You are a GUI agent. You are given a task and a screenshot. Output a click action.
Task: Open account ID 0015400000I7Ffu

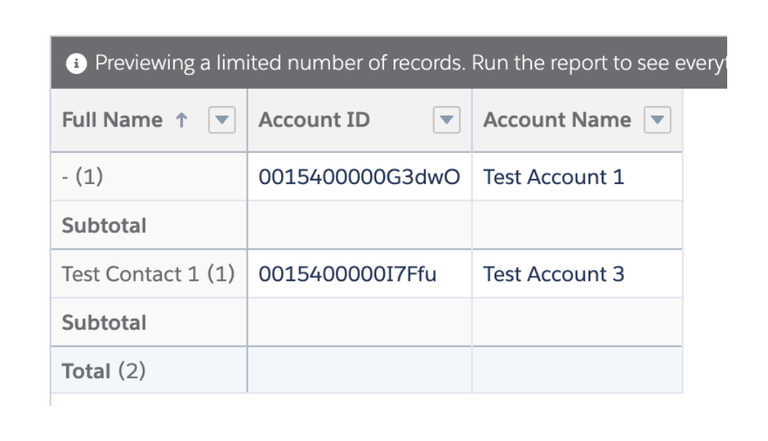coord(347,274)
